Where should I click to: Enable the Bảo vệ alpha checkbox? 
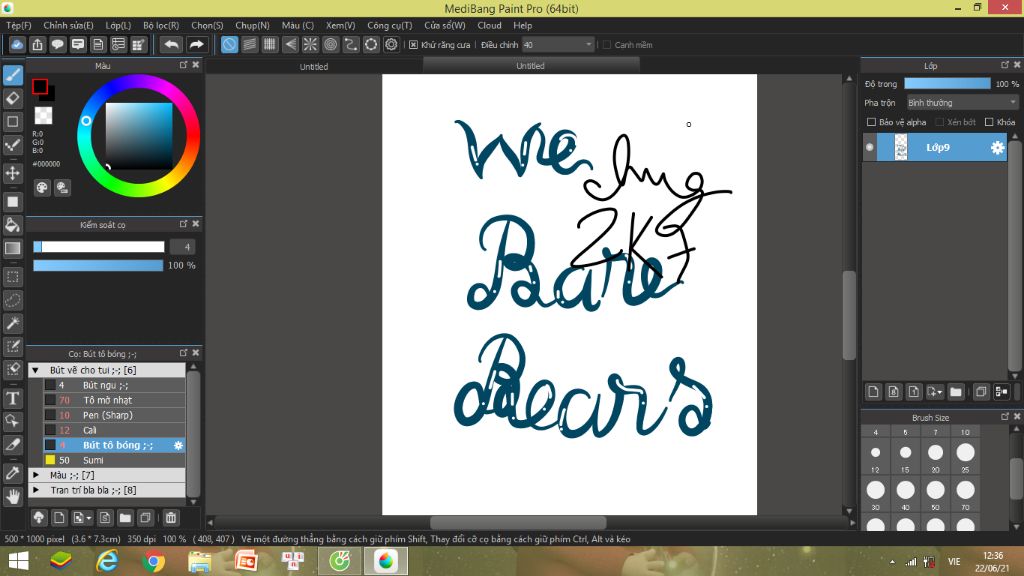(871, 122)
